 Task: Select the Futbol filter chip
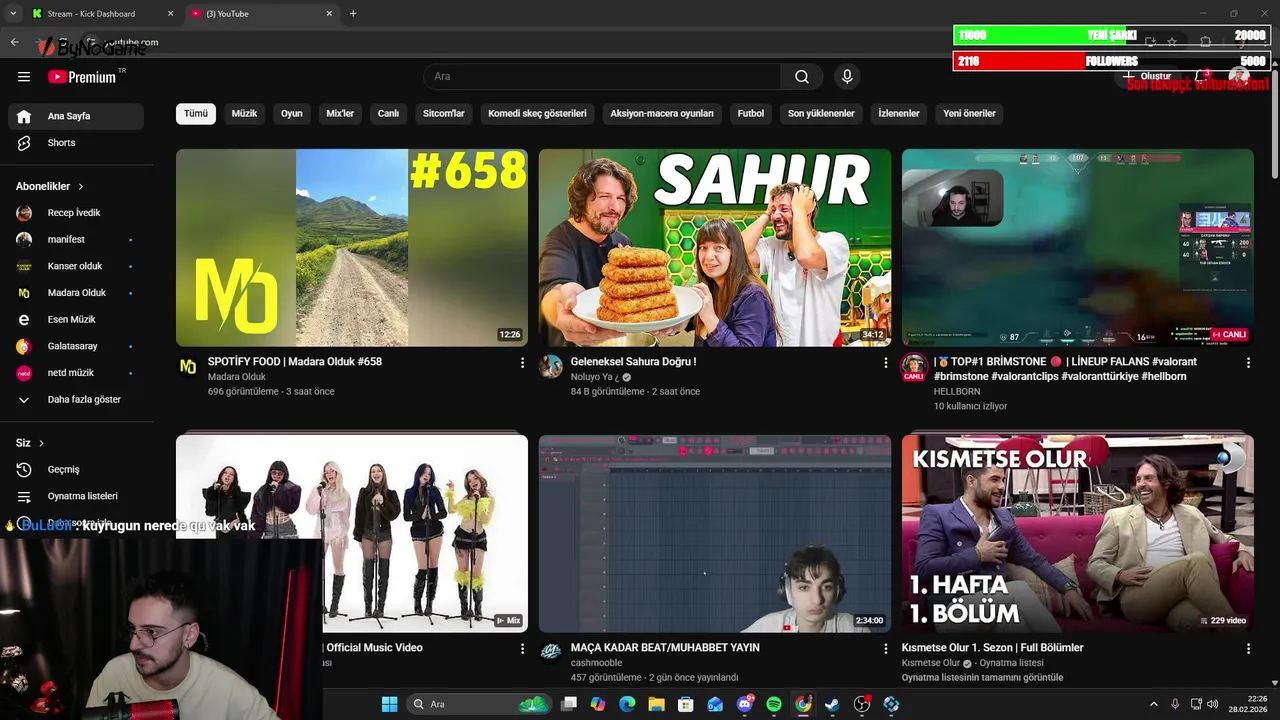point(751,113)
